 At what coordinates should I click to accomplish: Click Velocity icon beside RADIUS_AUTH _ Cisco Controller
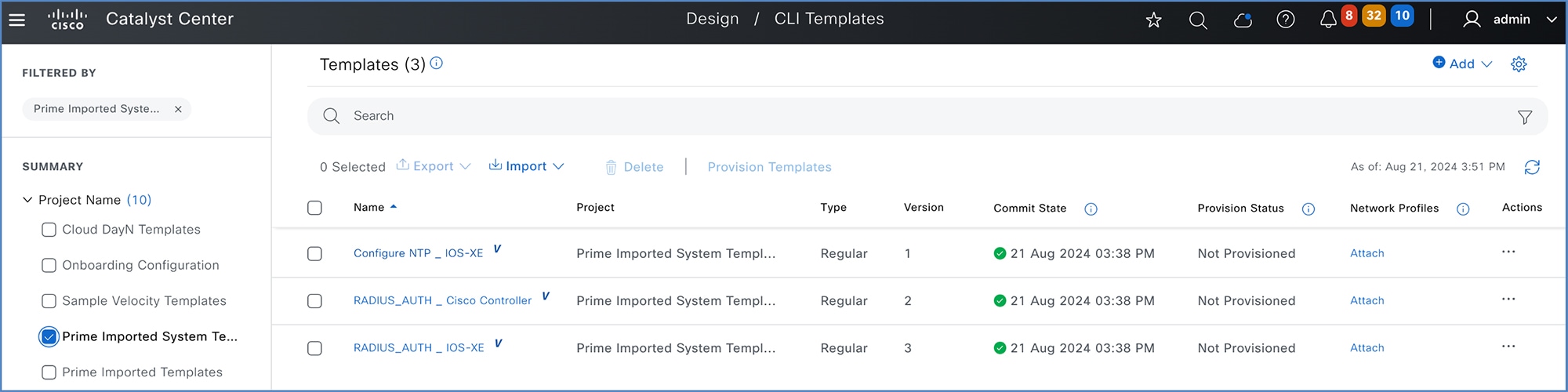[546, 296]
